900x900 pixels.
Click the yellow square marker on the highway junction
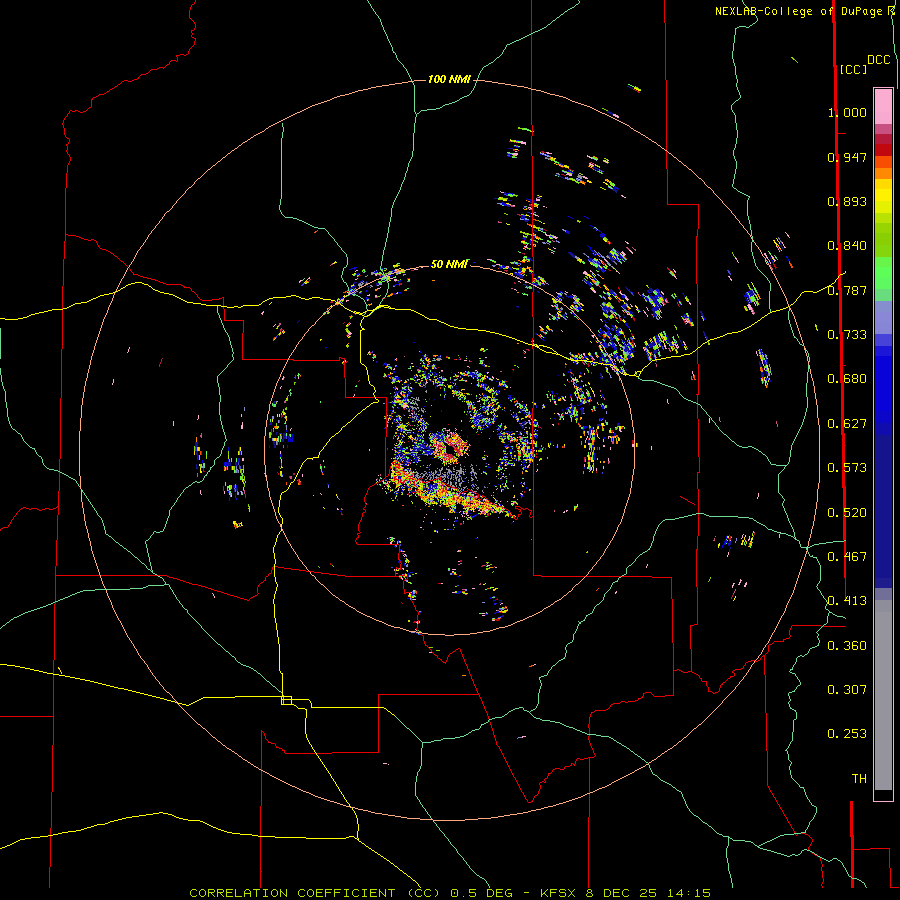click(286, 700)
